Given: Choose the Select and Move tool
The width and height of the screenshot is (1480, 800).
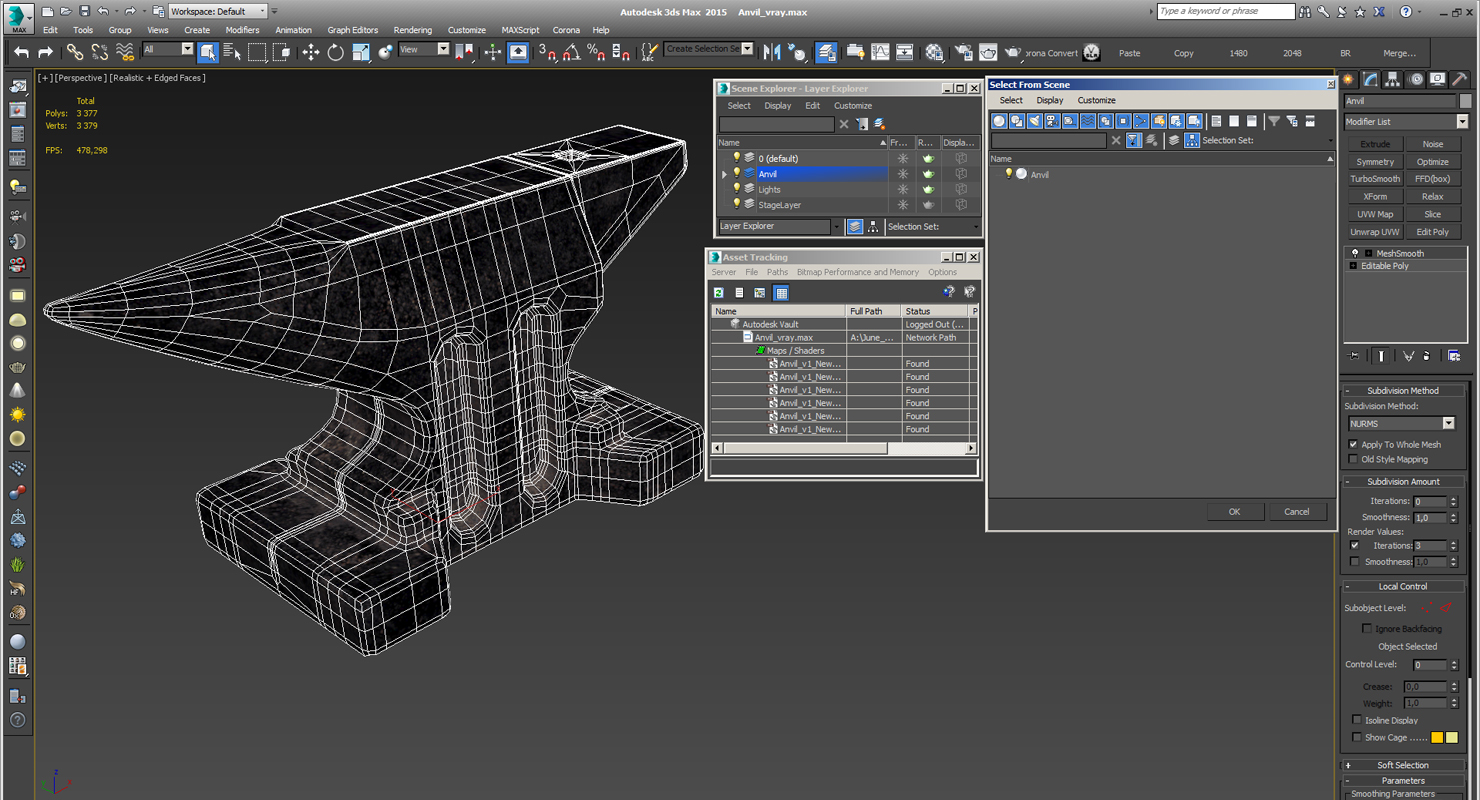Looking at the screenshot, I should coord(311,52).
